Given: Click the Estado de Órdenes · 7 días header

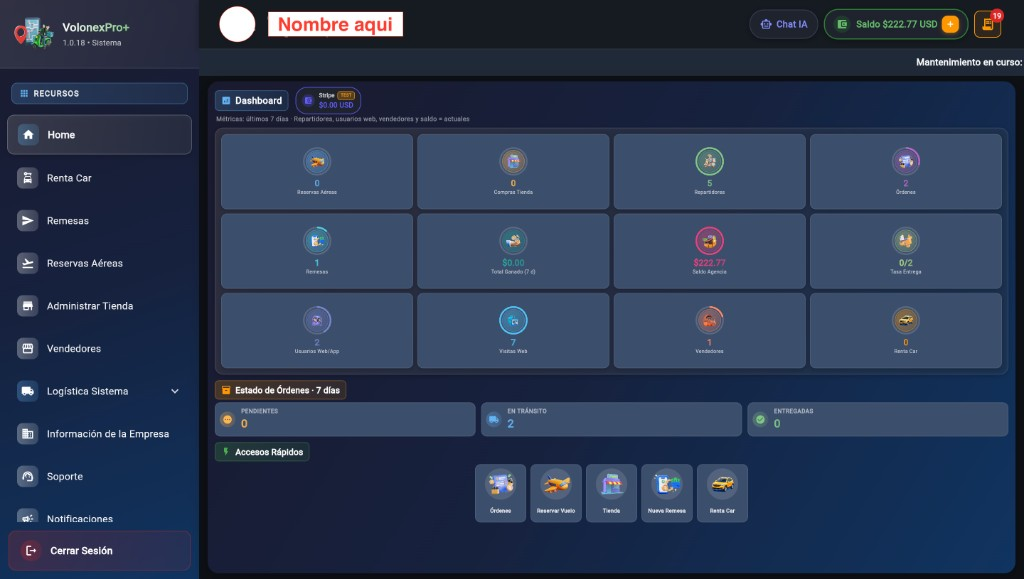Looking at the screenshot, I should pos(280,390).
